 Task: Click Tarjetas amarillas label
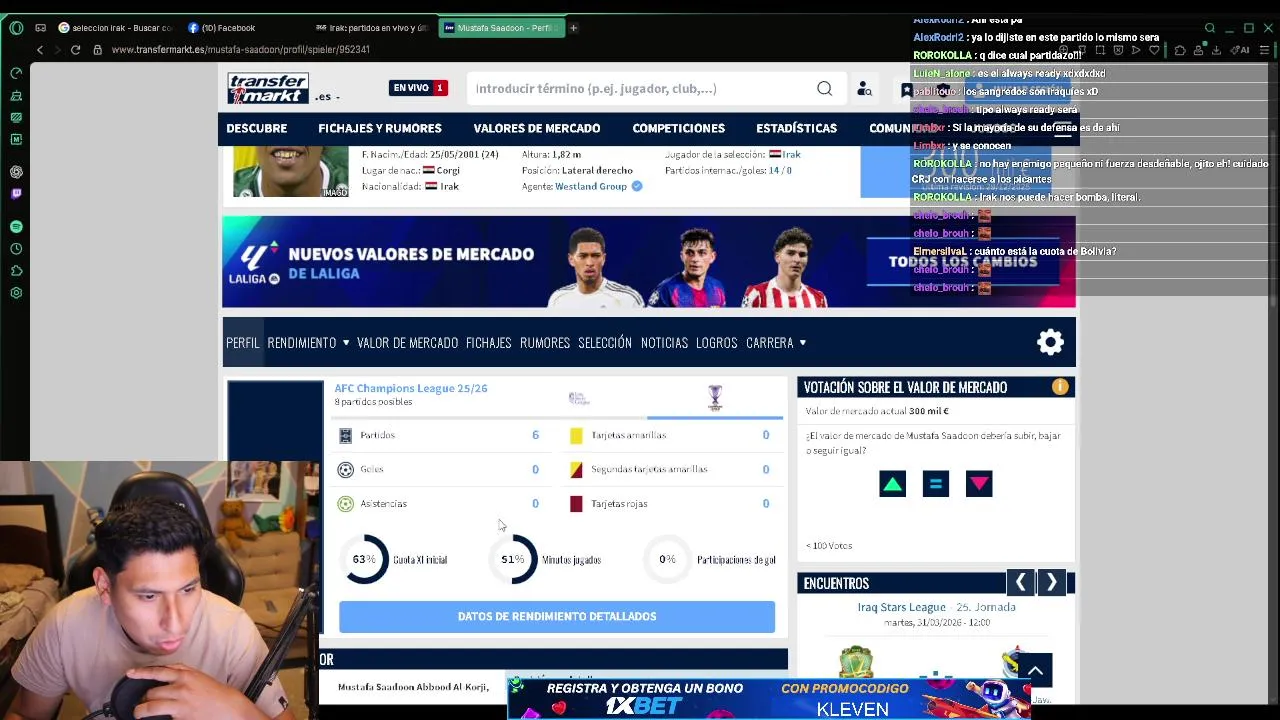click(628, 435)
